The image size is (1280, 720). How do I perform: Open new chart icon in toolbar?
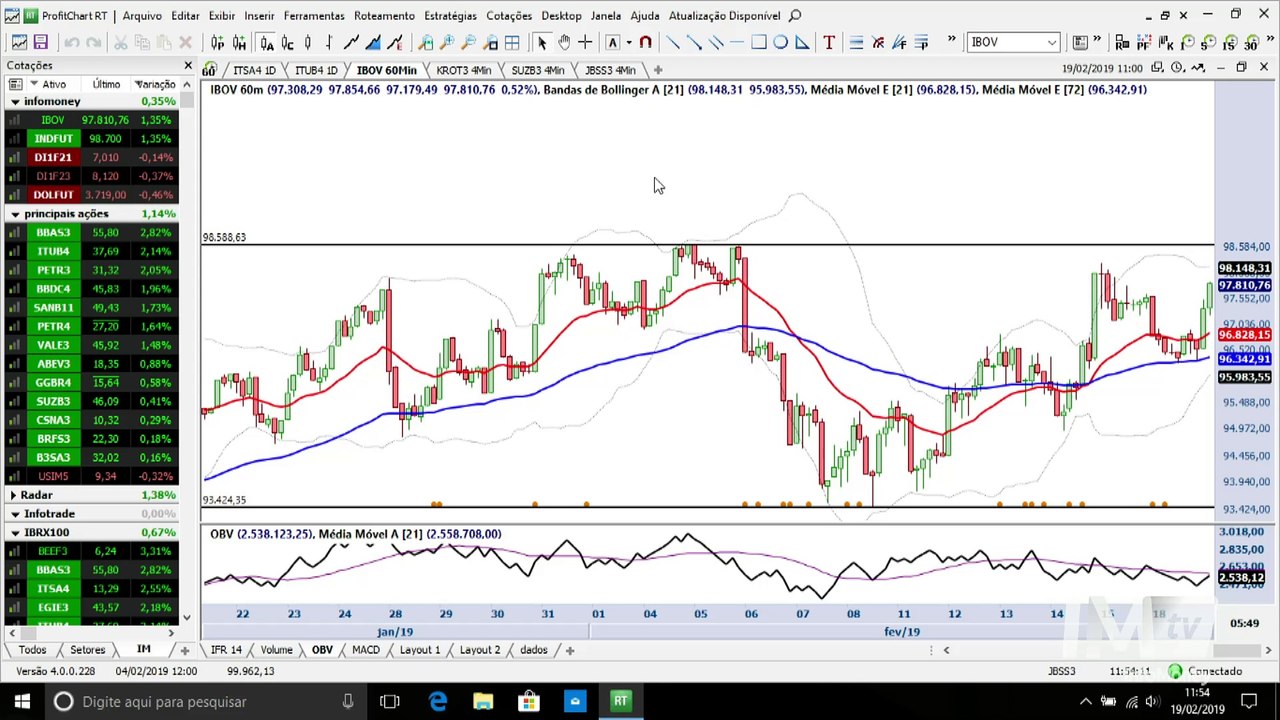[x=19, y=42]
